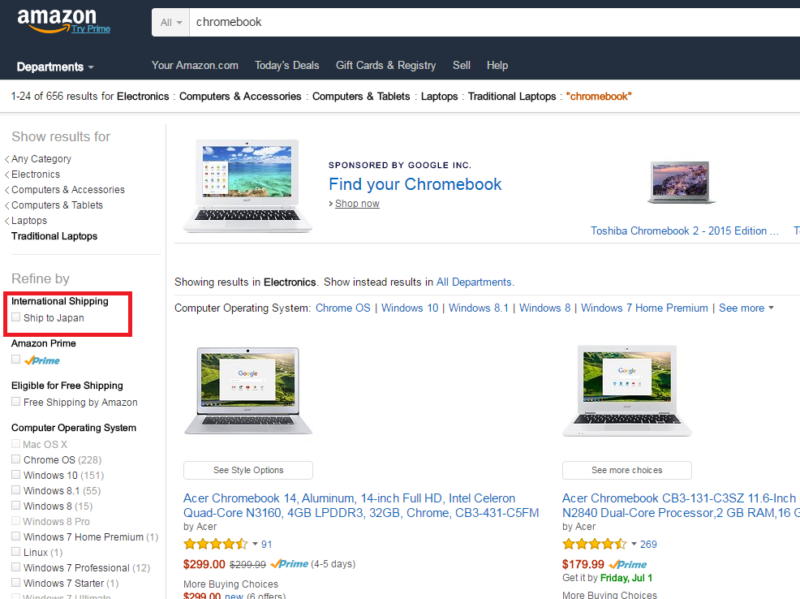This screenshot has height=599, width=800.
Task: Click the $179.99 price of Acer CB3-131
Action: [583, 564]
